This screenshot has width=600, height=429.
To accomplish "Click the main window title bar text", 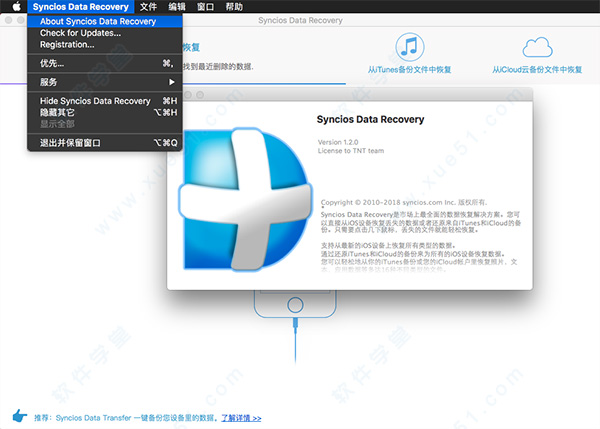I will [300, 20].
